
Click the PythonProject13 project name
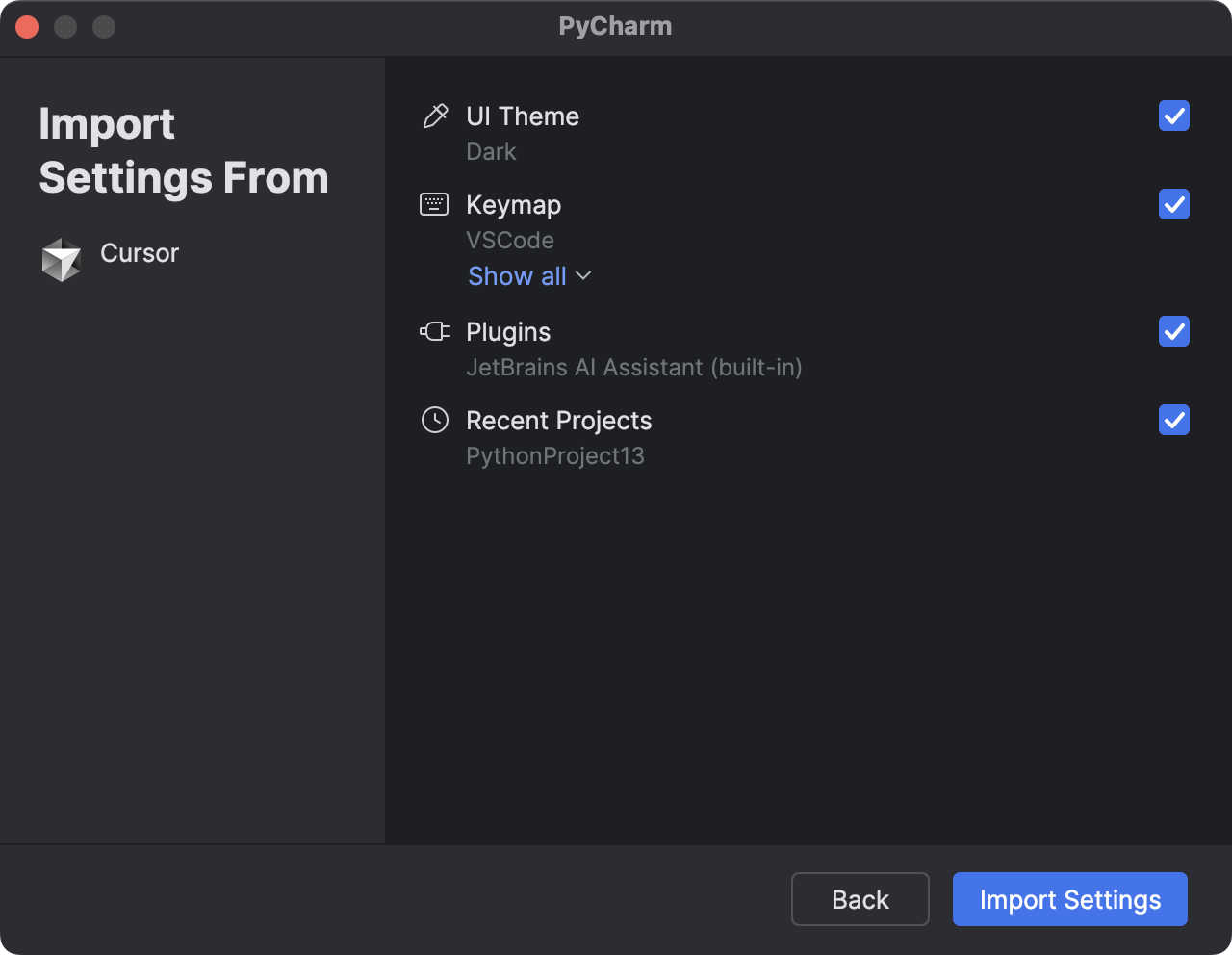tap(555, 455)
